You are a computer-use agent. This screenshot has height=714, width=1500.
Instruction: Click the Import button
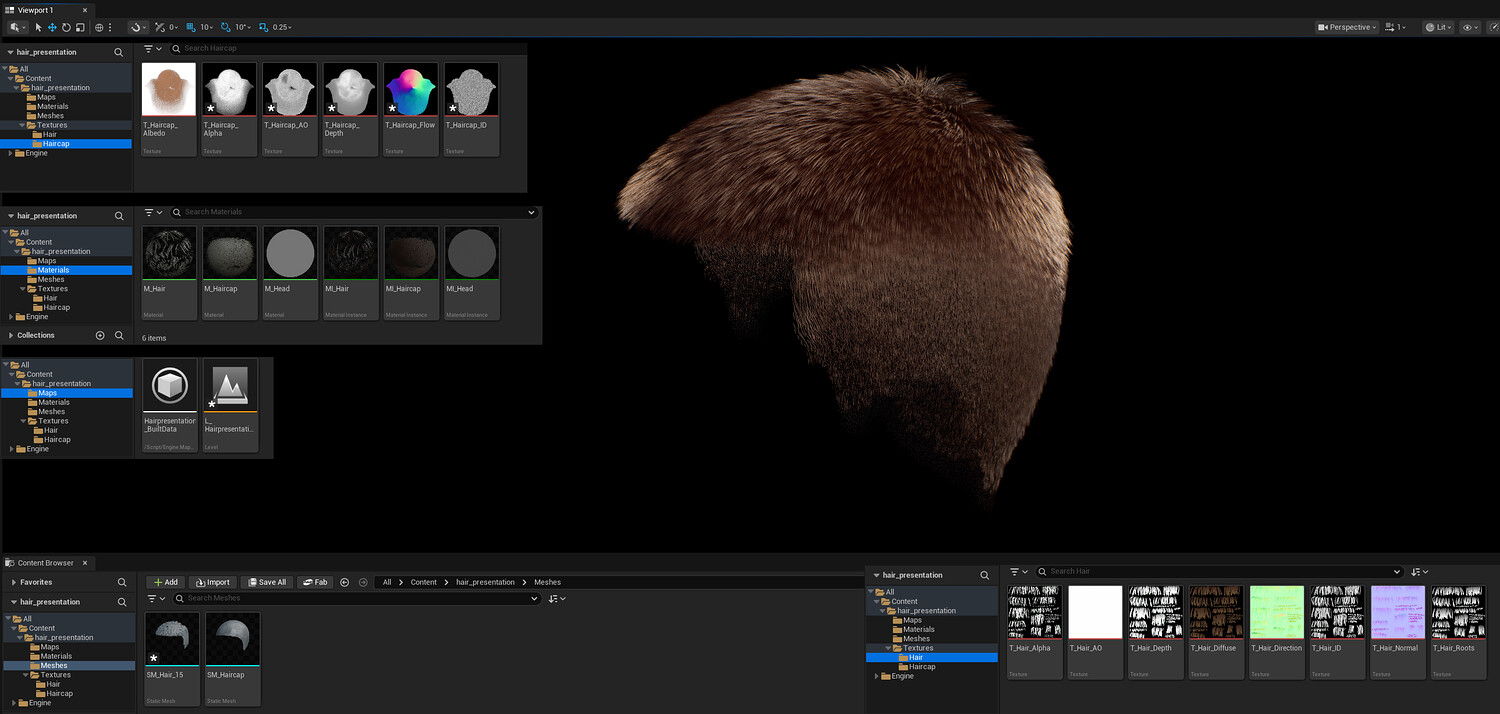[212, 582]
